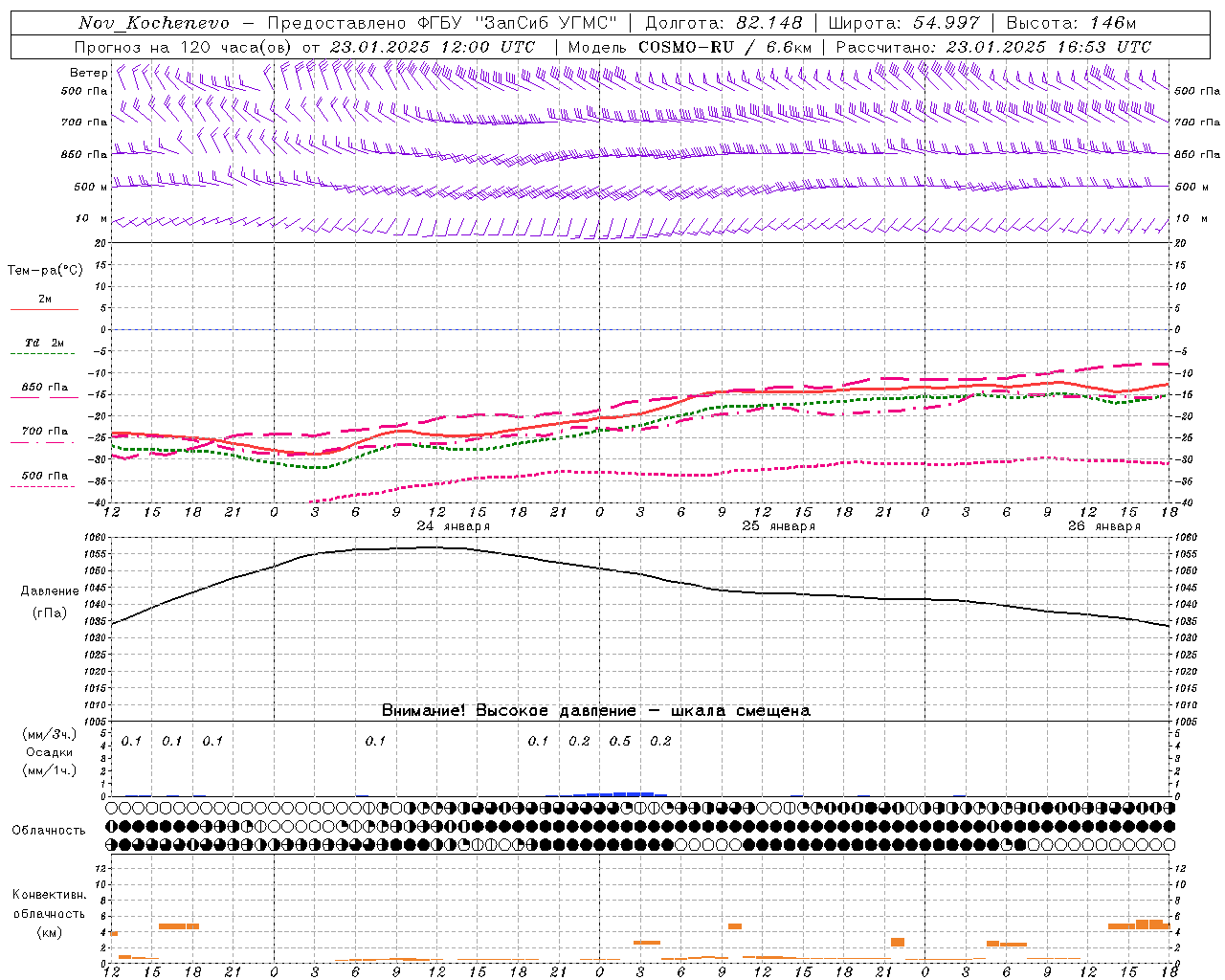The width and height of the screenshot is (1225, 980).
Task: Click the 500 гПа dotted temperature legend line
Action: tap(44, 486)
